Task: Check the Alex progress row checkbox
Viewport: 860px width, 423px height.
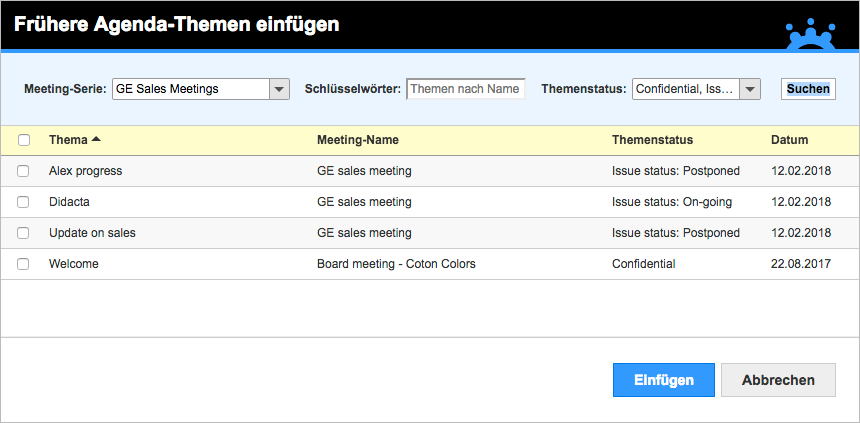Action: [23, 171]
